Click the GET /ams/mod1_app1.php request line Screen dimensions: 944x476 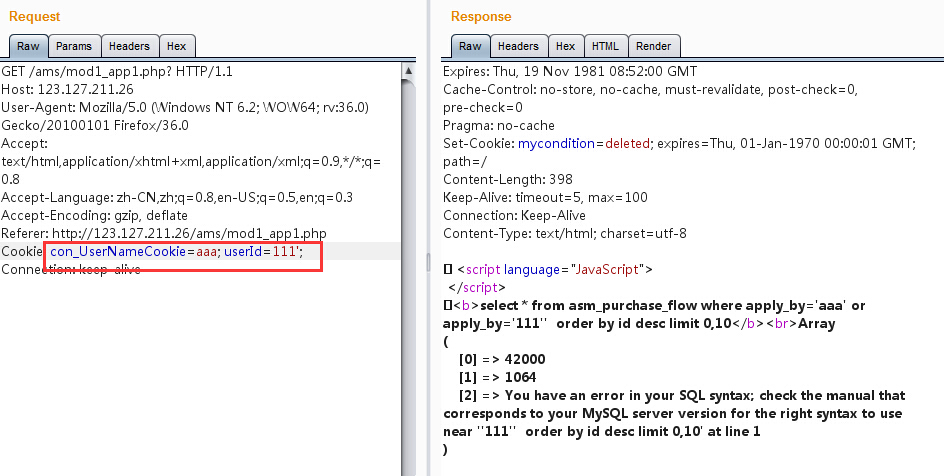coord(117,72)
